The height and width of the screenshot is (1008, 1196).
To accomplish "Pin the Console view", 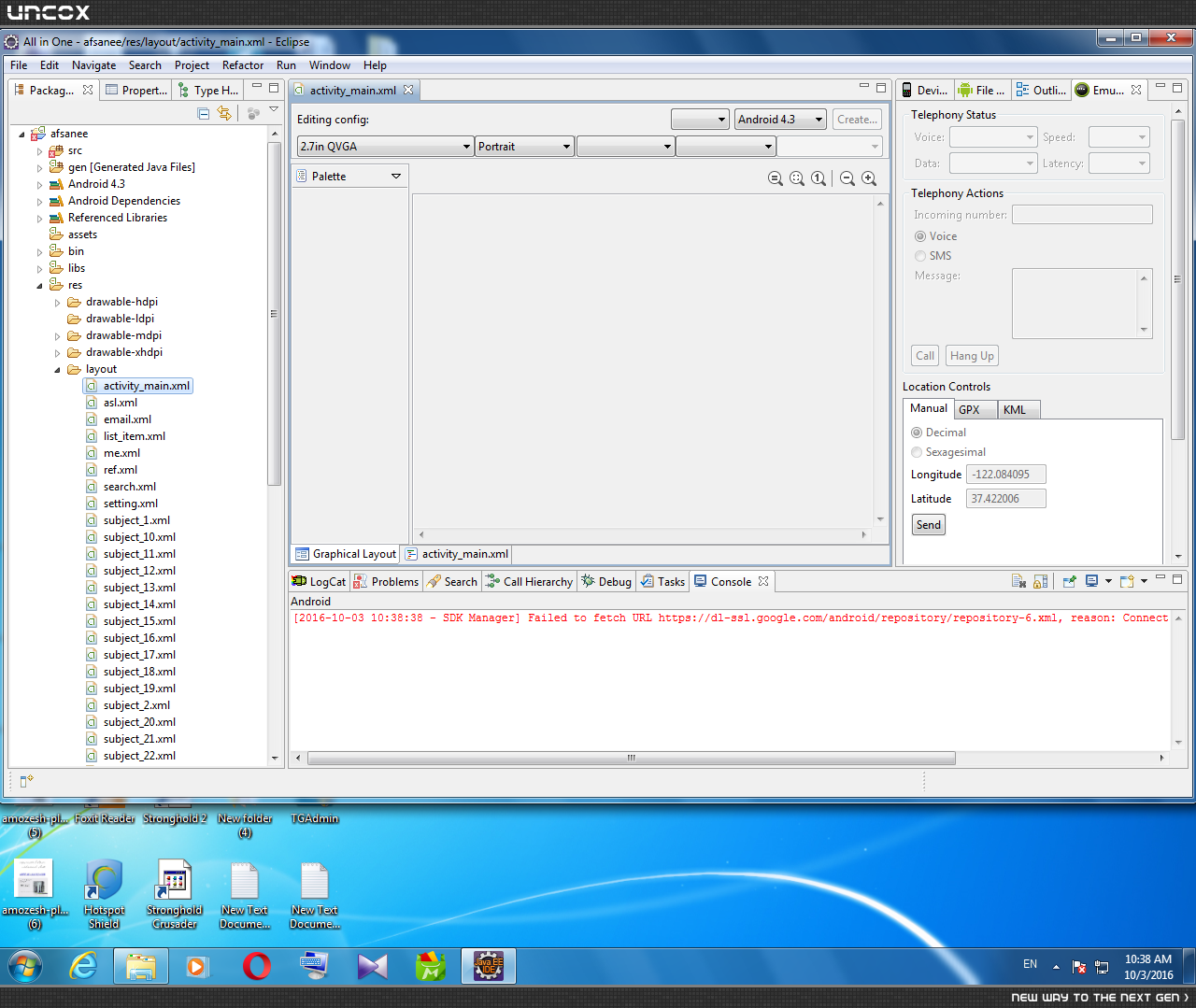I will pyautogui.click(x=1069, y=581).
